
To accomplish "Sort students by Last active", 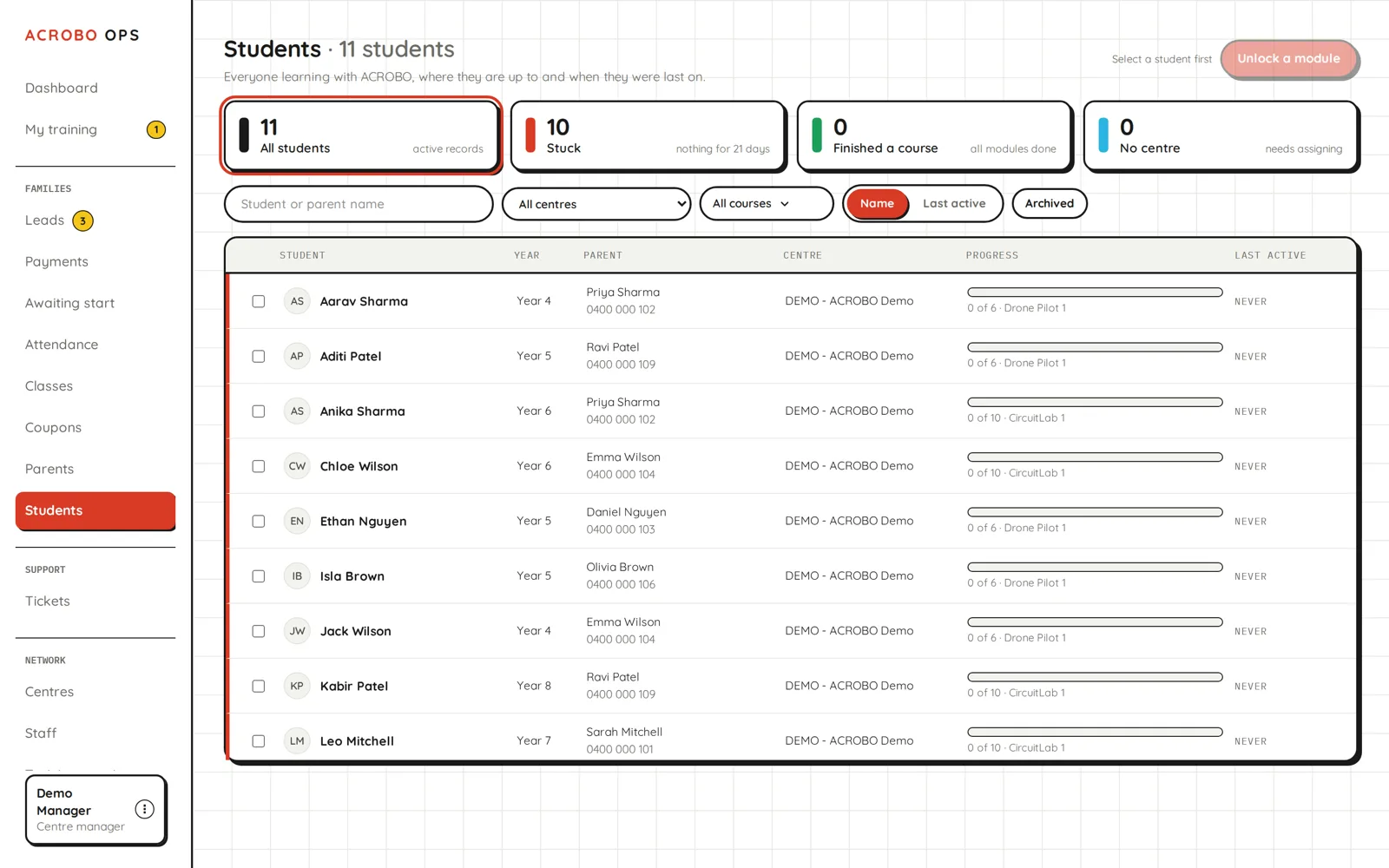I will (954, 204).
